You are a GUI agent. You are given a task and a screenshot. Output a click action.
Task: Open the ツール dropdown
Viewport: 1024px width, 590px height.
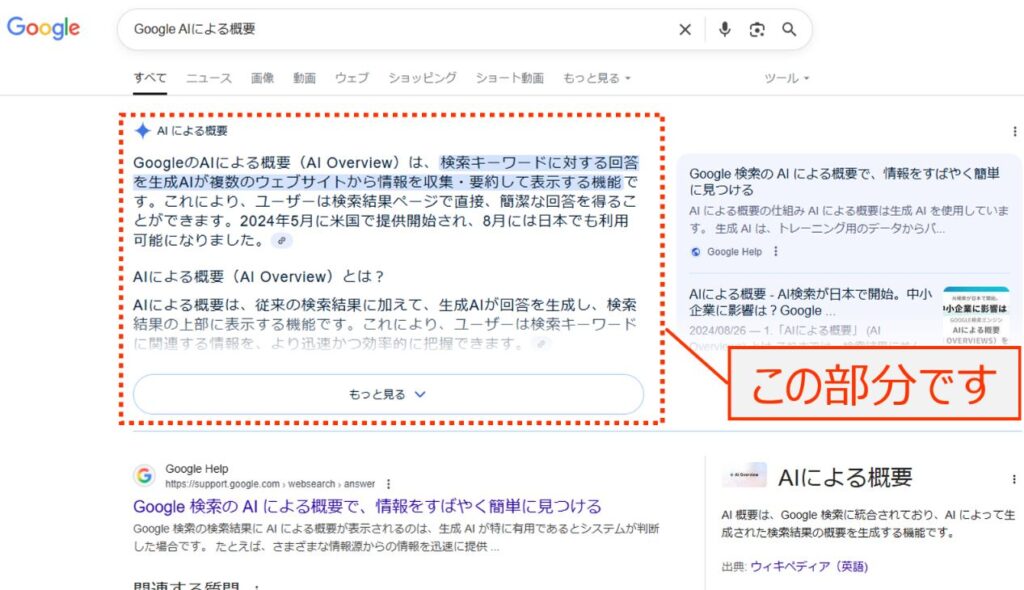(x=787, y=78)
